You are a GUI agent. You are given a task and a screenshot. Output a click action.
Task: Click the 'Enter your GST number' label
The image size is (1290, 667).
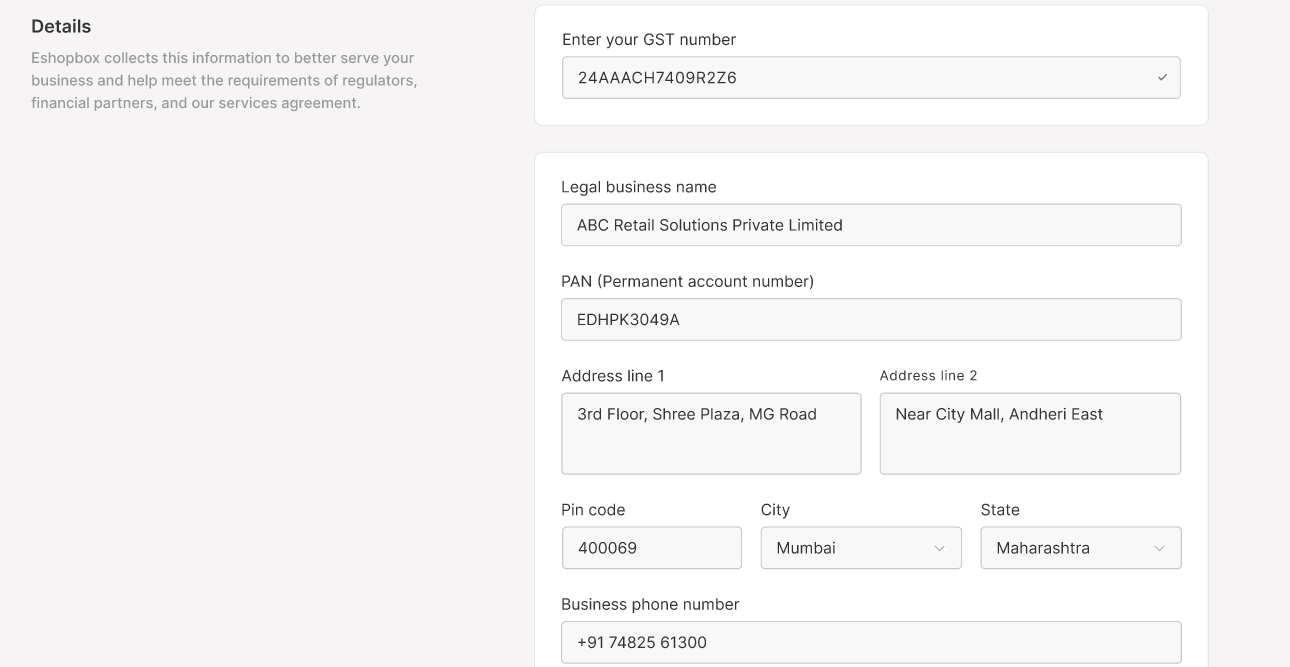(x=648, y=40)
